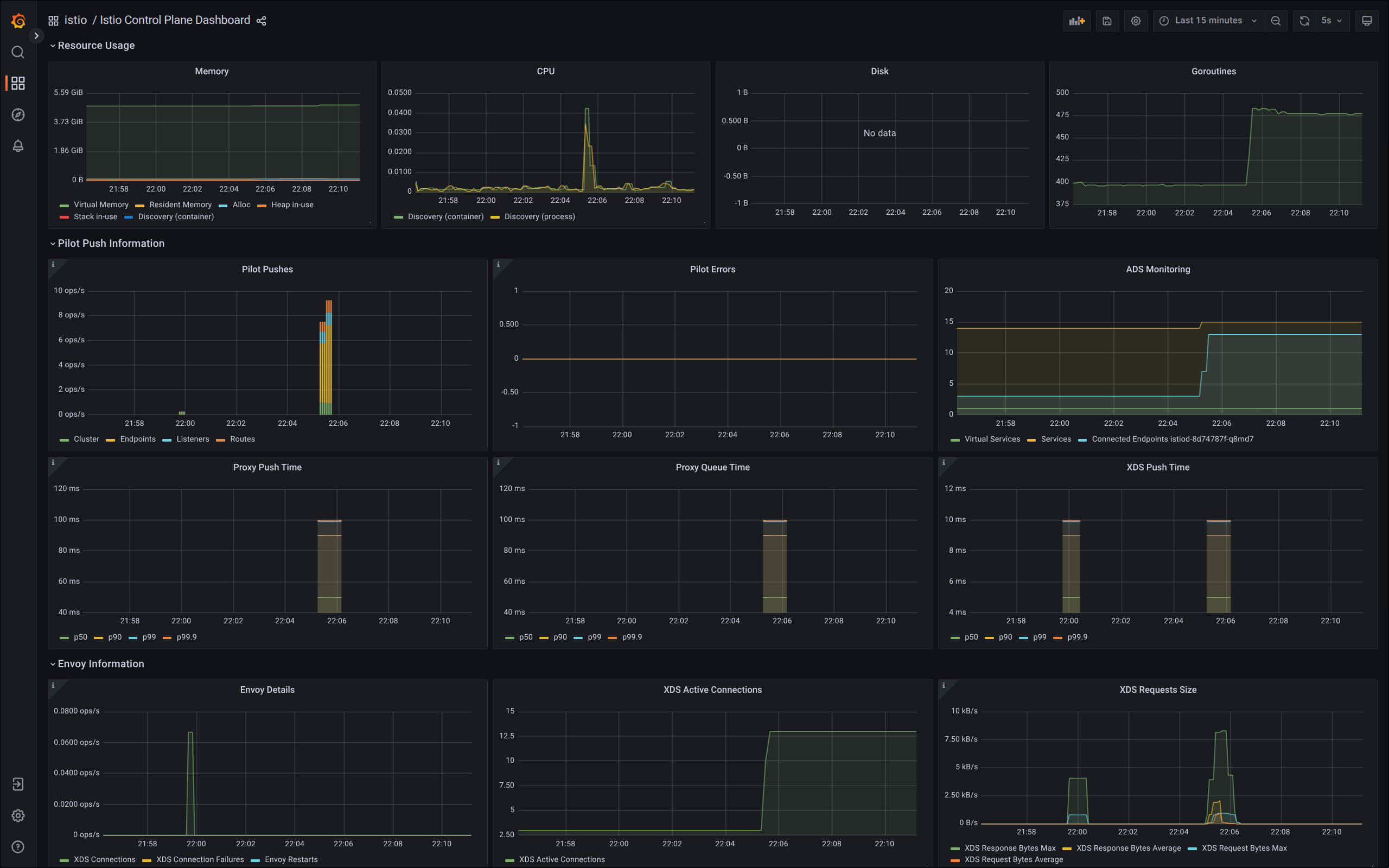Toggle Virtual Memory series in Memory legend

[x=101, y=205]
